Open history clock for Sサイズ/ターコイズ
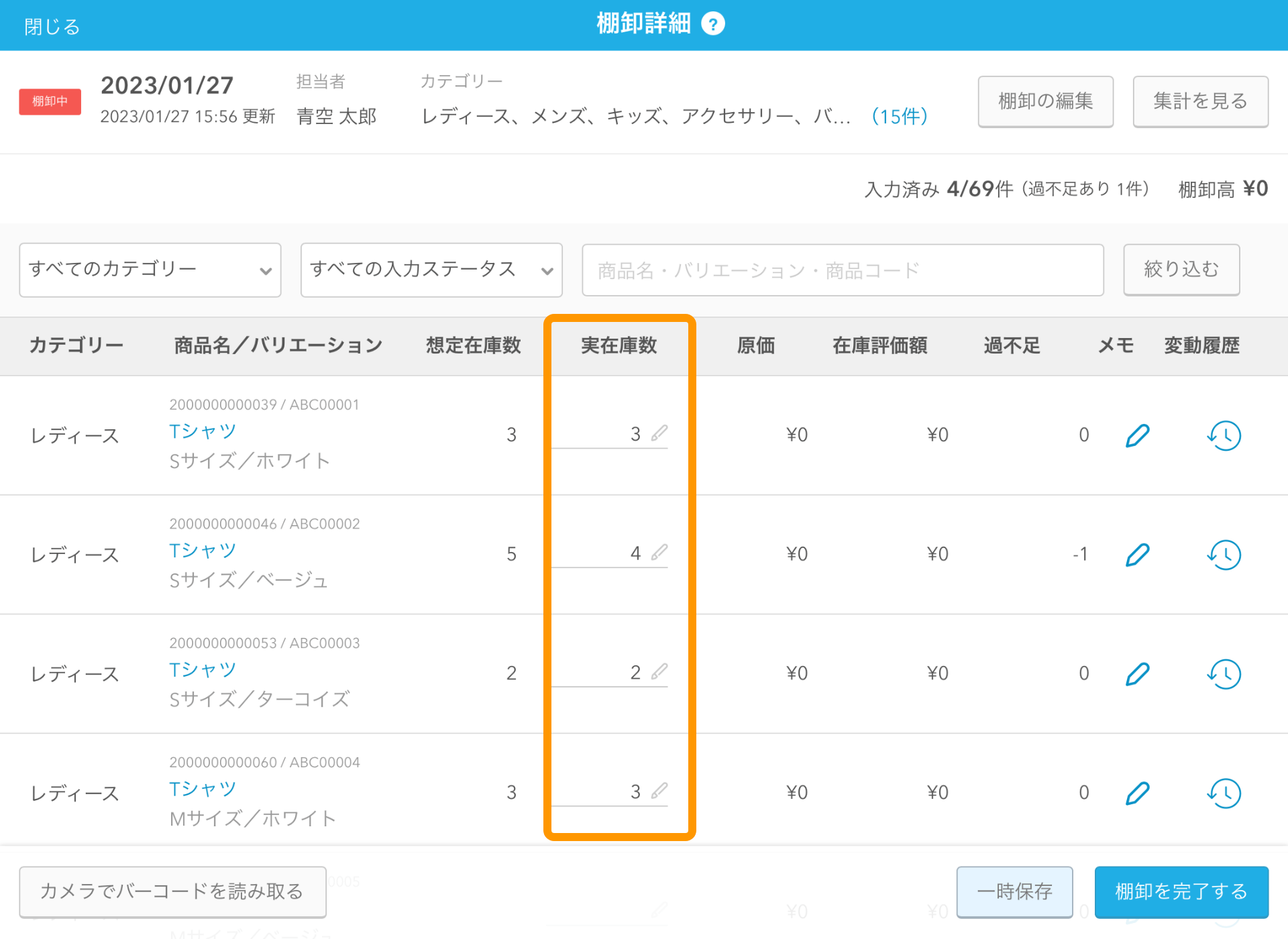The height and width of the screenshot is (939, 1288). click(x=1224, y=673)
